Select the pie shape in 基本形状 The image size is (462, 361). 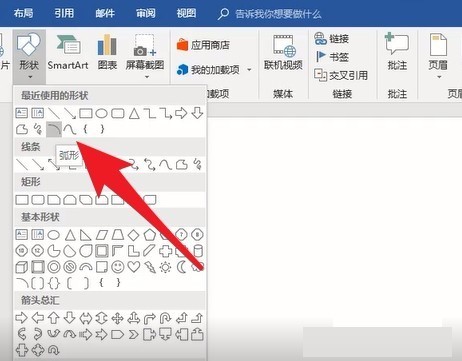pos(54,251)
